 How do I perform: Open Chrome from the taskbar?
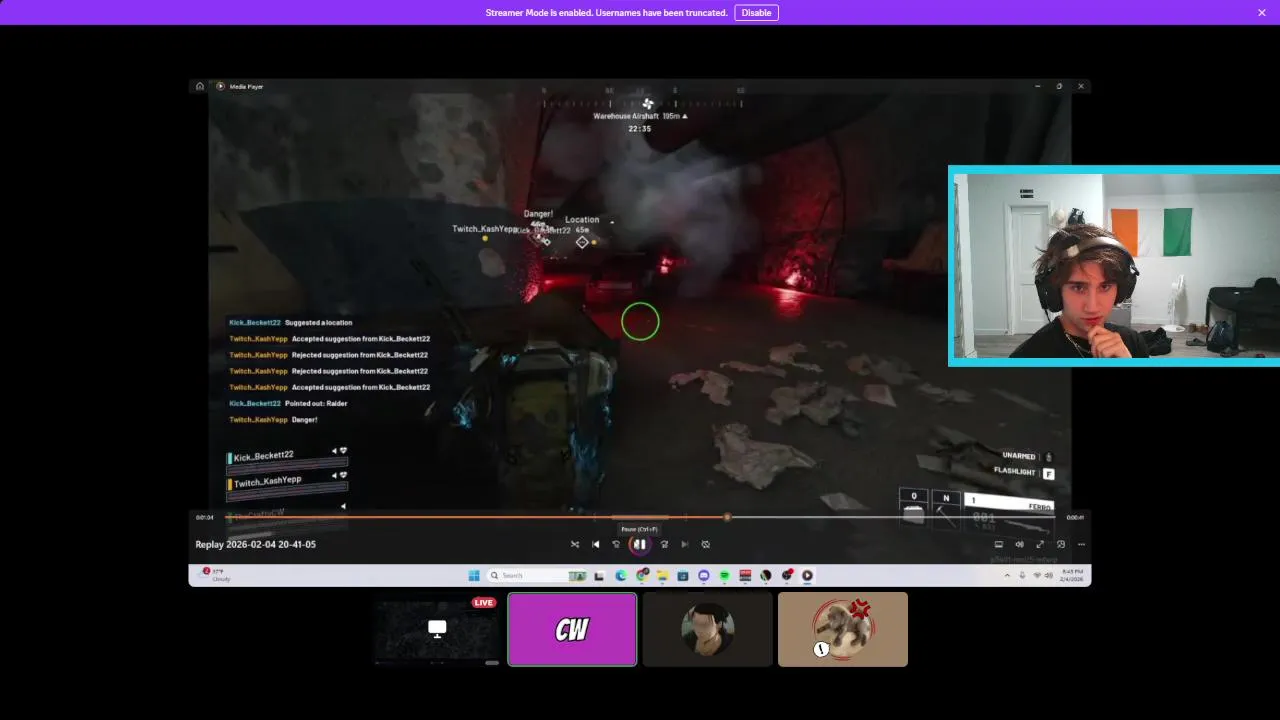click(x=642, y=575)
